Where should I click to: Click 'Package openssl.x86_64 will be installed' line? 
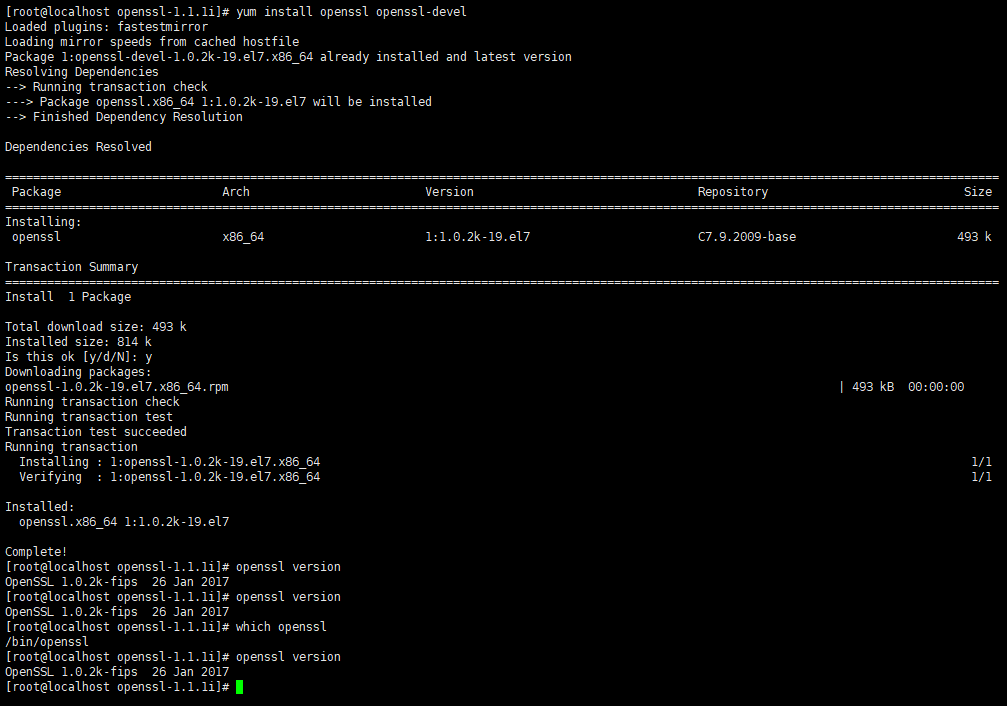click(x=218, y=101)
